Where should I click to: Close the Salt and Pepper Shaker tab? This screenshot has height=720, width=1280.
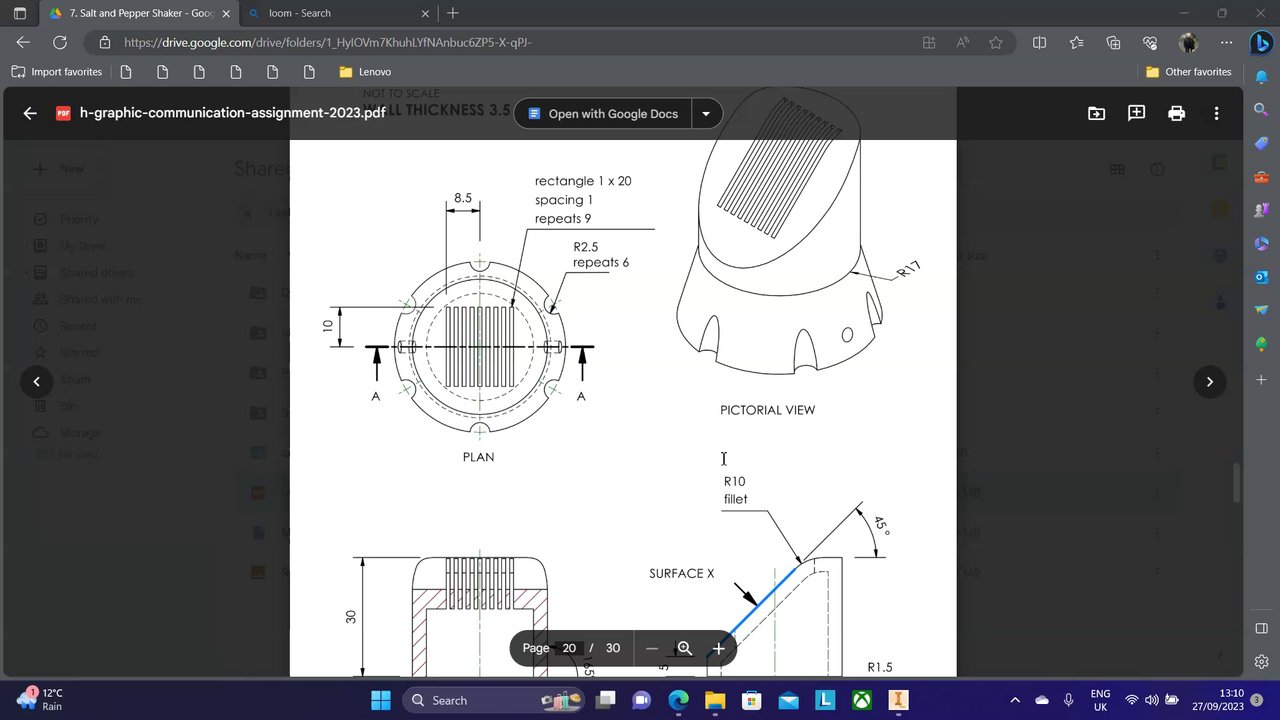pos(225,13)
